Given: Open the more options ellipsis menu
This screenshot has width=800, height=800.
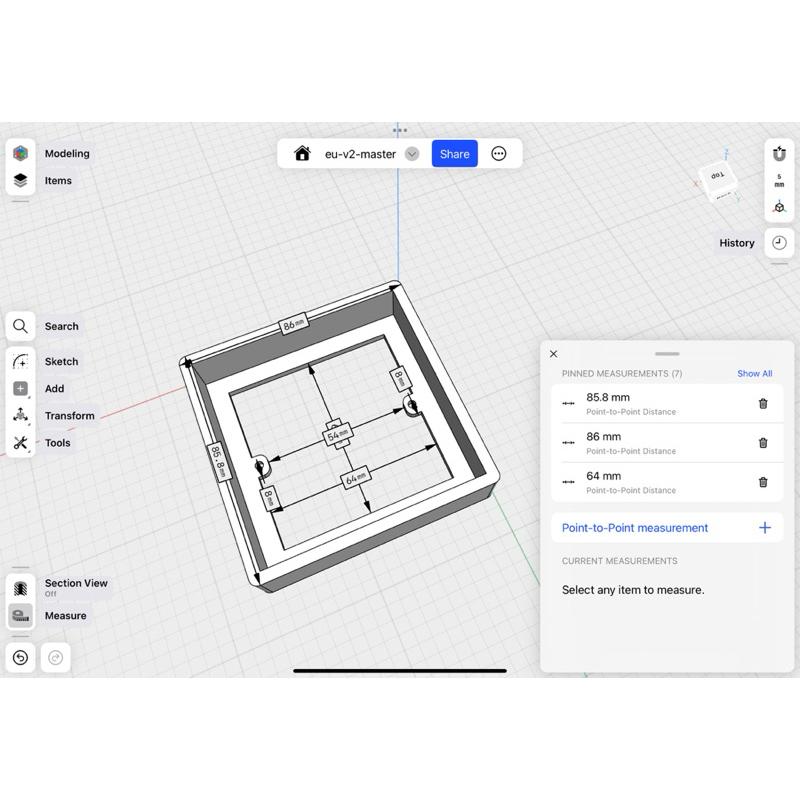Looking at the screenshot, I should pos(498,154).
